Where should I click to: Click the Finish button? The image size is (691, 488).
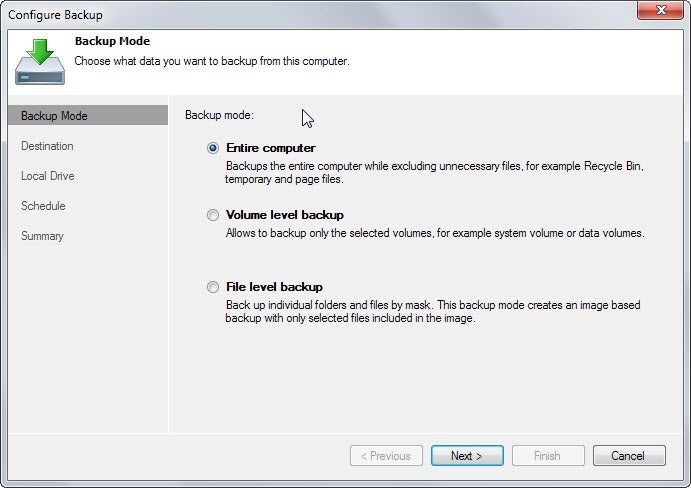tap(547, 456)
